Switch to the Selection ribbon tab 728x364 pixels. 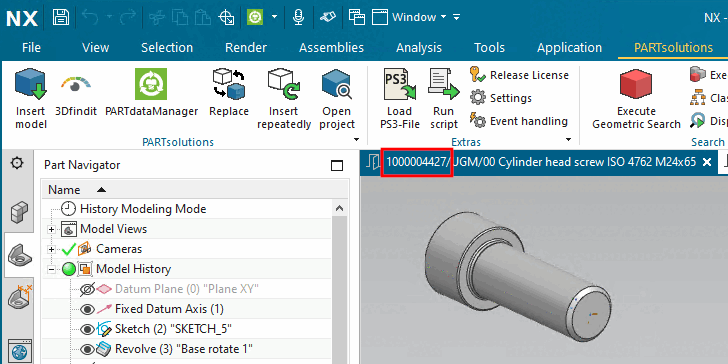point(167,47)
